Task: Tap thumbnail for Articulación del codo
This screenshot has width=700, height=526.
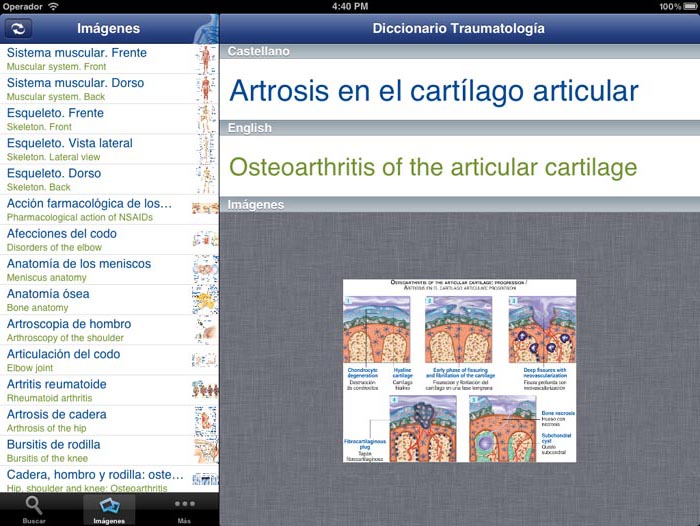Action: [205, 360]
